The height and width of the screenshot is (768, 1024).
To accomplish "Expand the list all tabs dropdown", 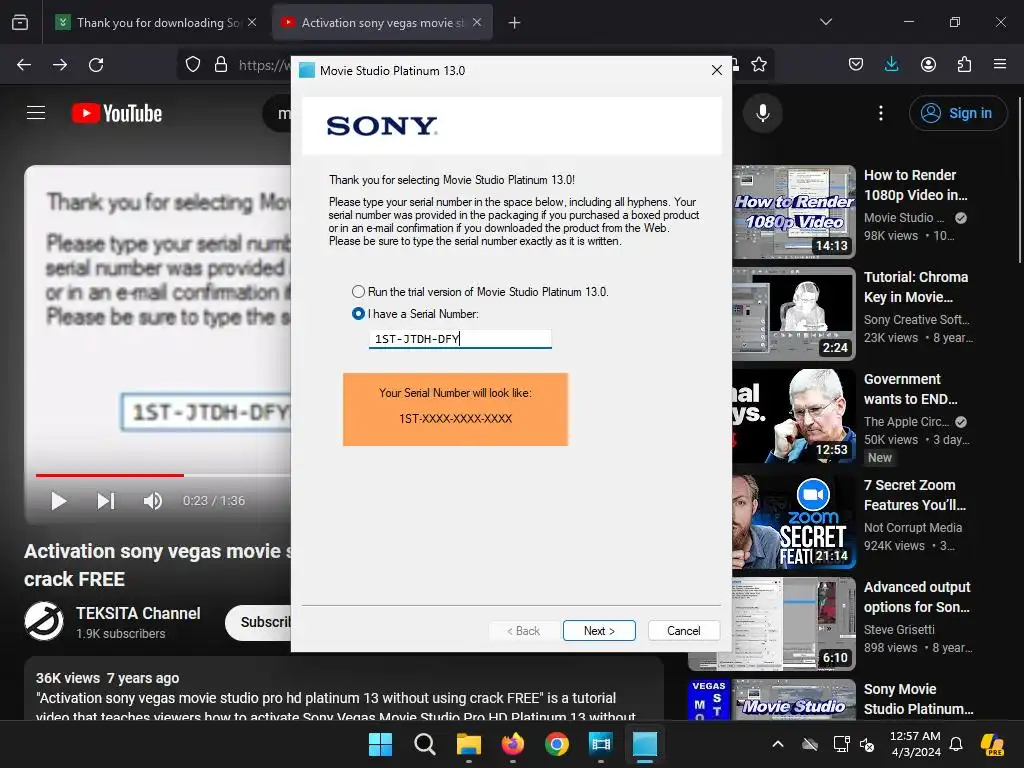I will point(825,22).
